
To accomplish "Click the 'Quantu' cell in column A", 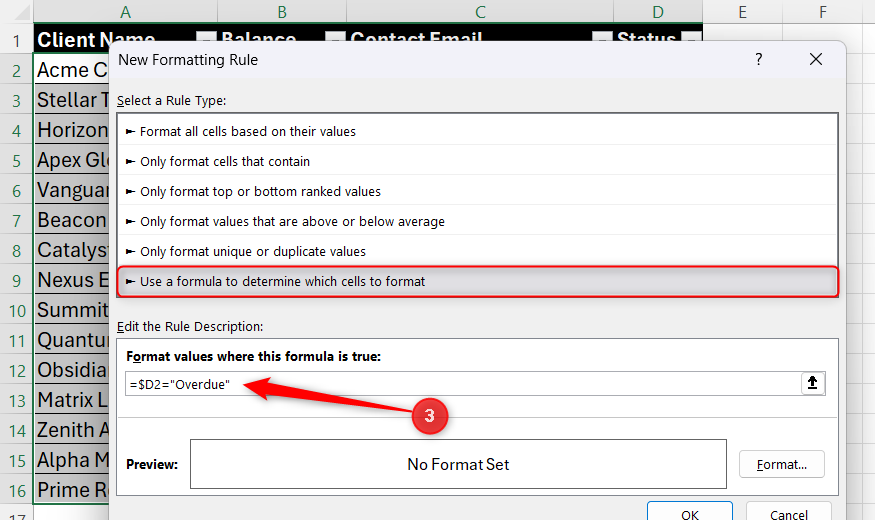I will point(71,340).
